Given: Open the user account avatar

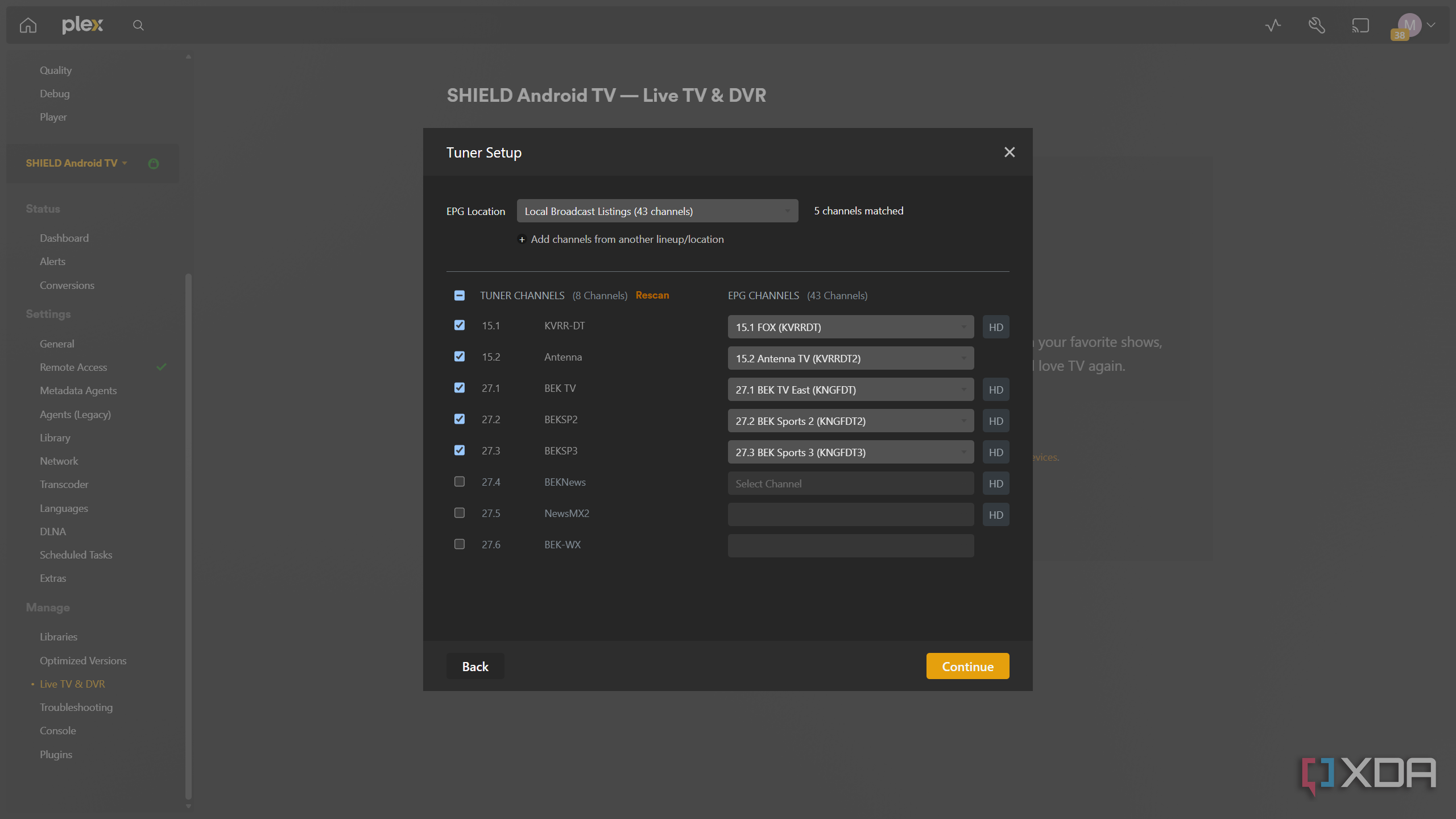Looking at the screenshot, I should point(1409,25).
